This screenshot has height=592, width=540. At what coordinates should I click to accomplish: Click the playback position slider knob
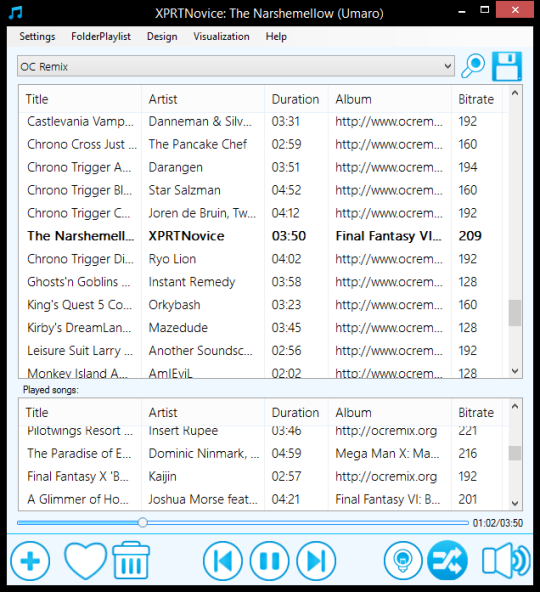pyautogui.click(x=142, y=523)
